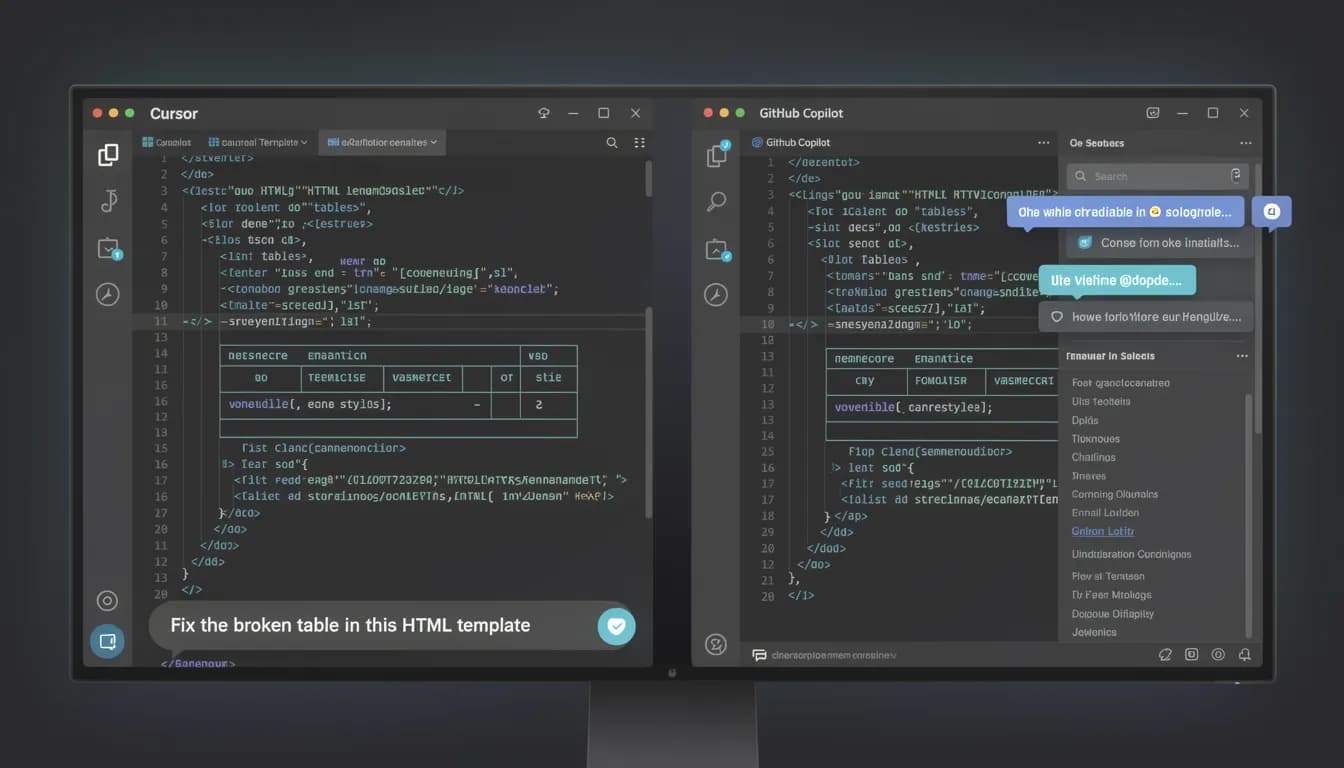Click the small blue bubble icon beside the tooltip
Screen dimensions: 1344x768
point(1272,212)
